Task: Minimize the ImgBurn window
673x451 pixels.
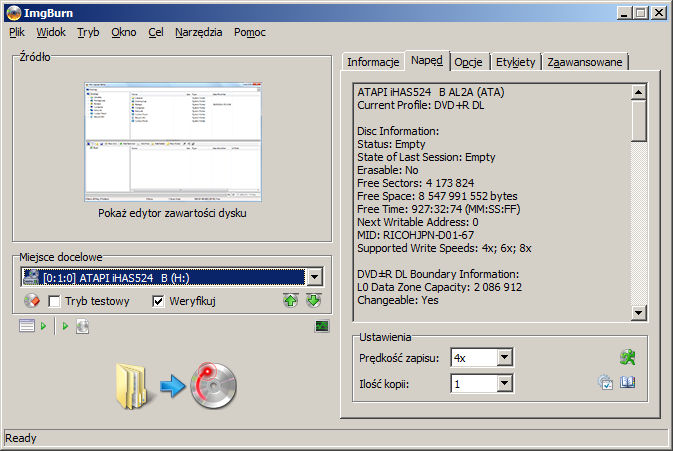Action: pos(624,13)
